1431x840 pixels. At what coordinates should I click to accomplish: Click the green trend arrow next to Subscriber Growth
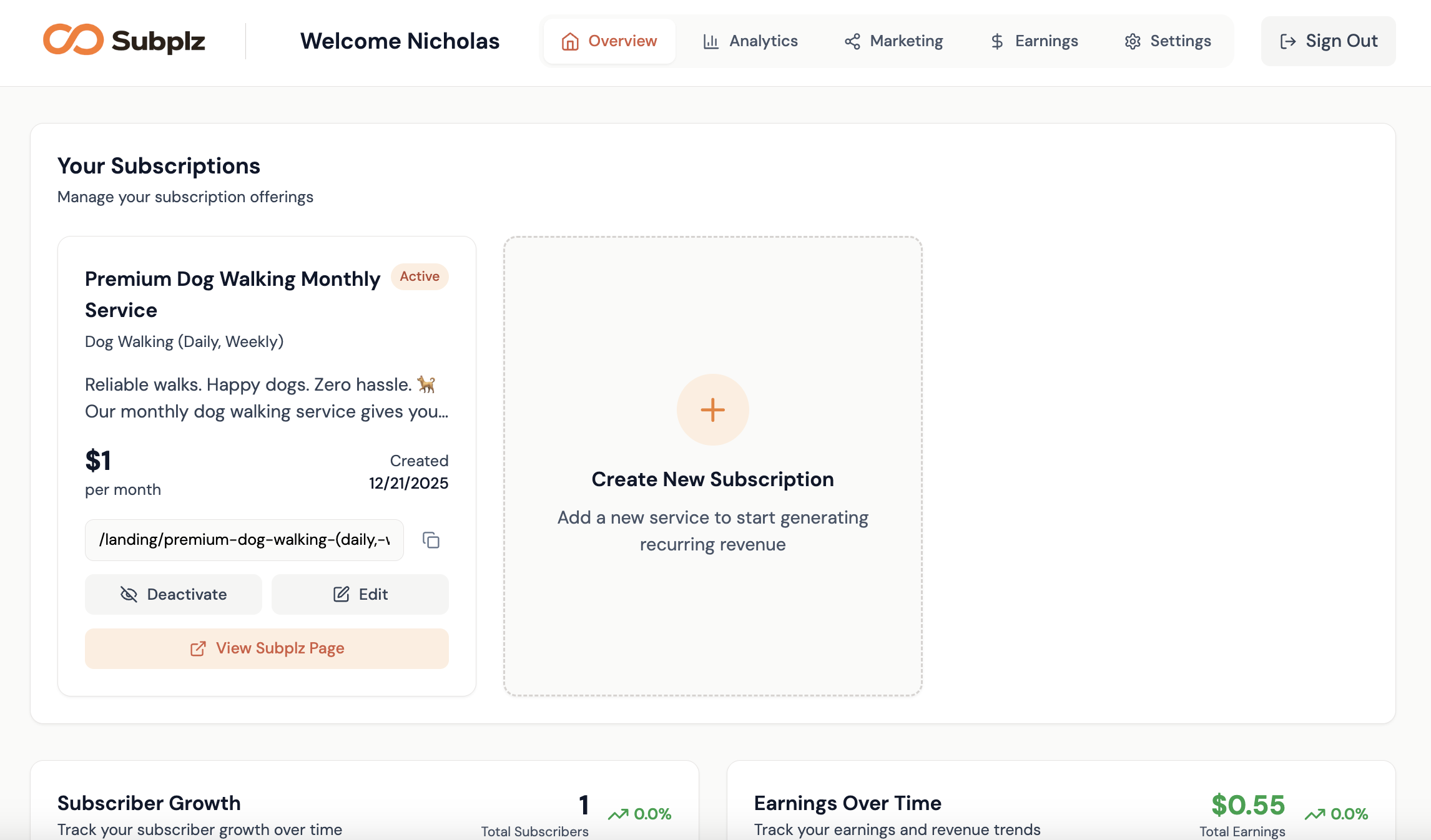click(x=618, y=814)
